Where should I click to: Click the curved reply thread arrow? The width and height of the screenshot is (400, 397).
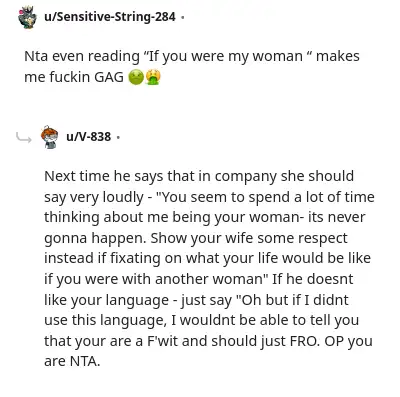point(24,138)
